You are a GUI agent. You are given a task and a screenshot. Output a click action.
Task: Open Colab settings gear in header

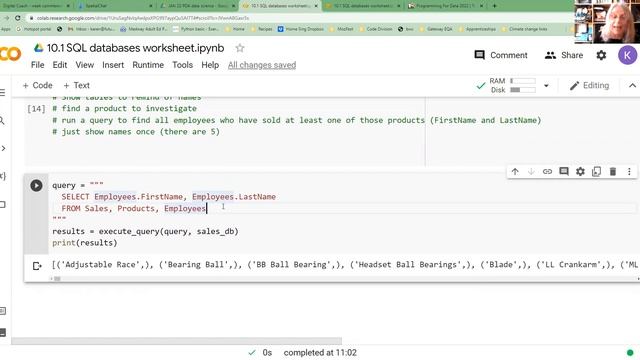[x=601, y=55]
